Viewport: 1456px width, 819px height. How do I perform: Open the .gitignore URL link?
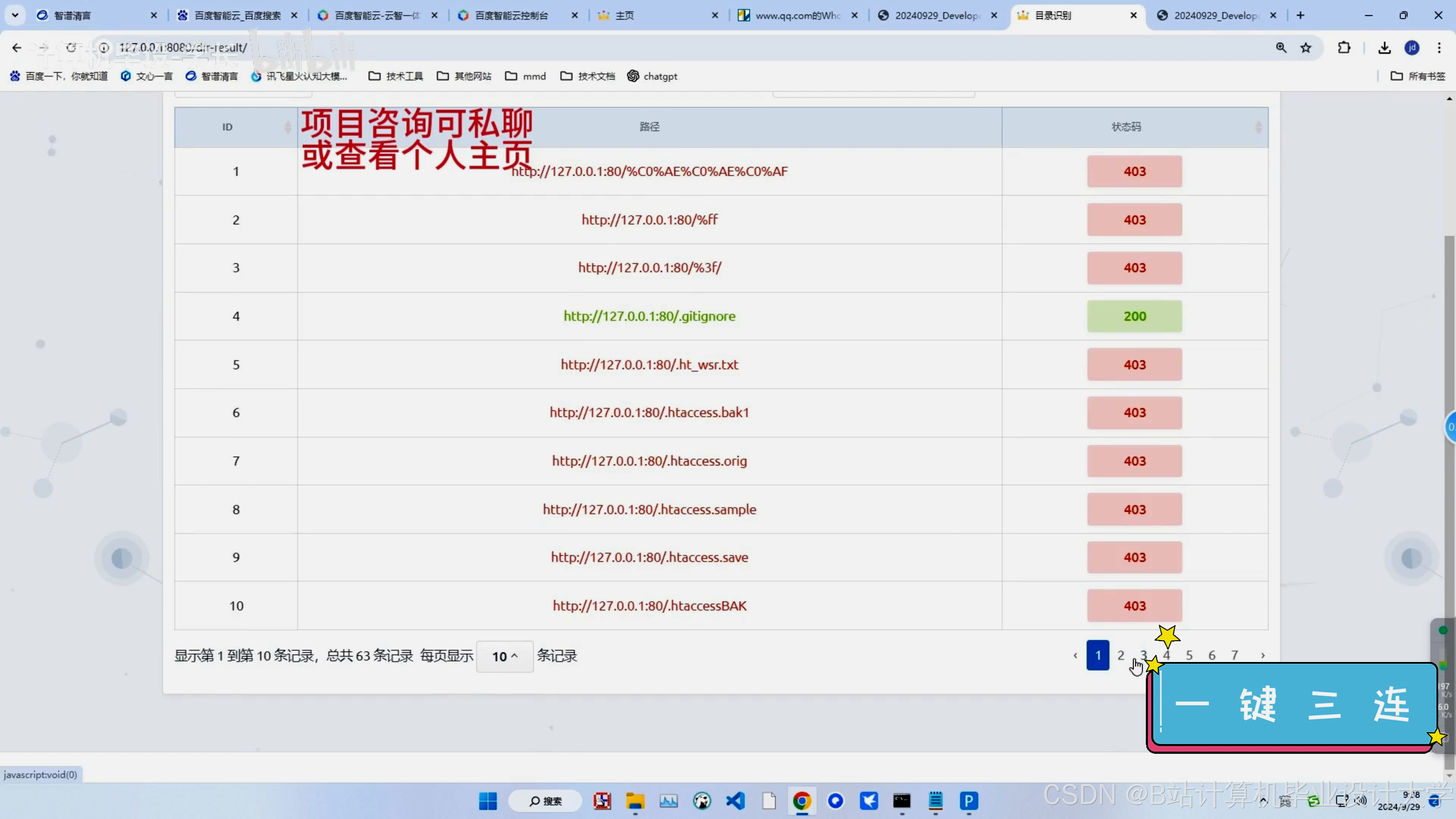pos(650,316)
